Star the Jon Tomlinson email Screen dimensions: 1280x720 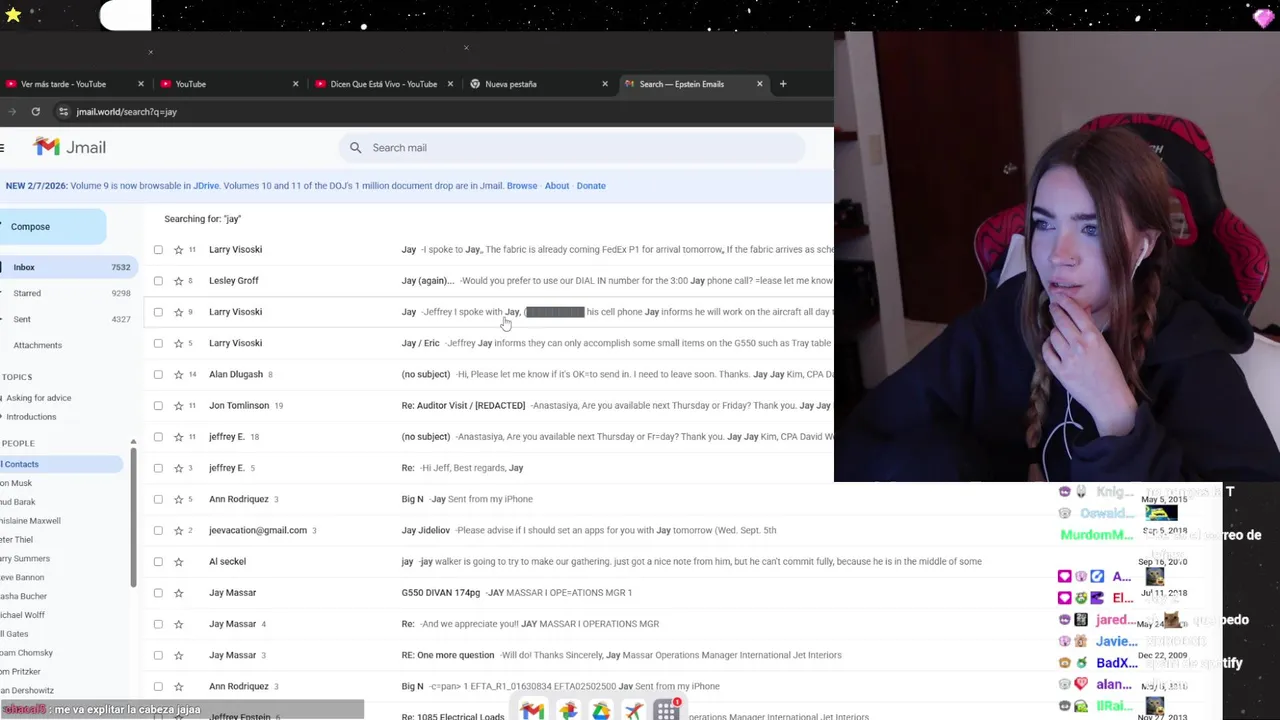(178, 406)
